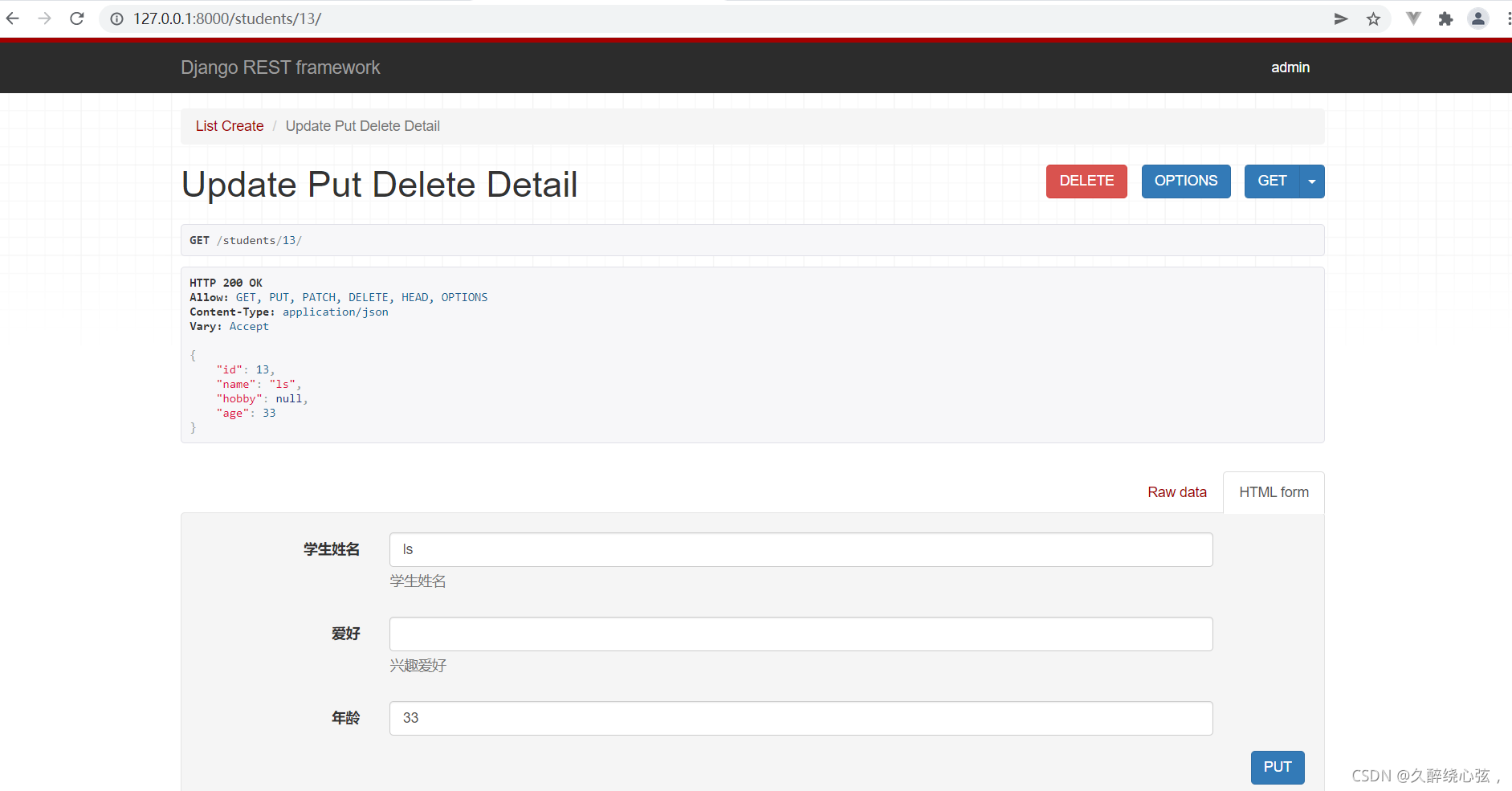
Task: Select the Vary: Accept header line
Action: (x=229, y=326)
